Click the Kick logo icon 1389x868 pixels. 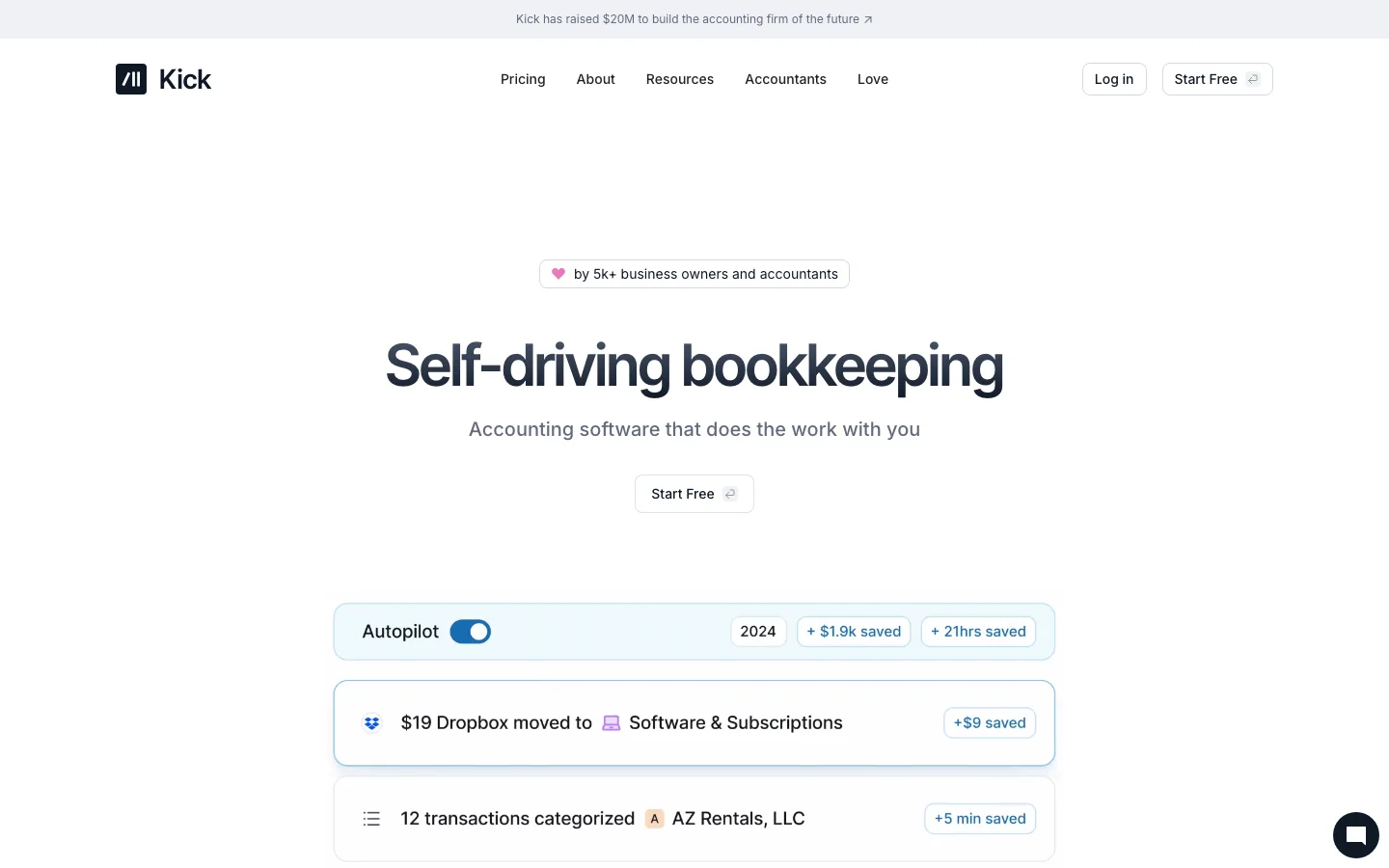[131, 79]
